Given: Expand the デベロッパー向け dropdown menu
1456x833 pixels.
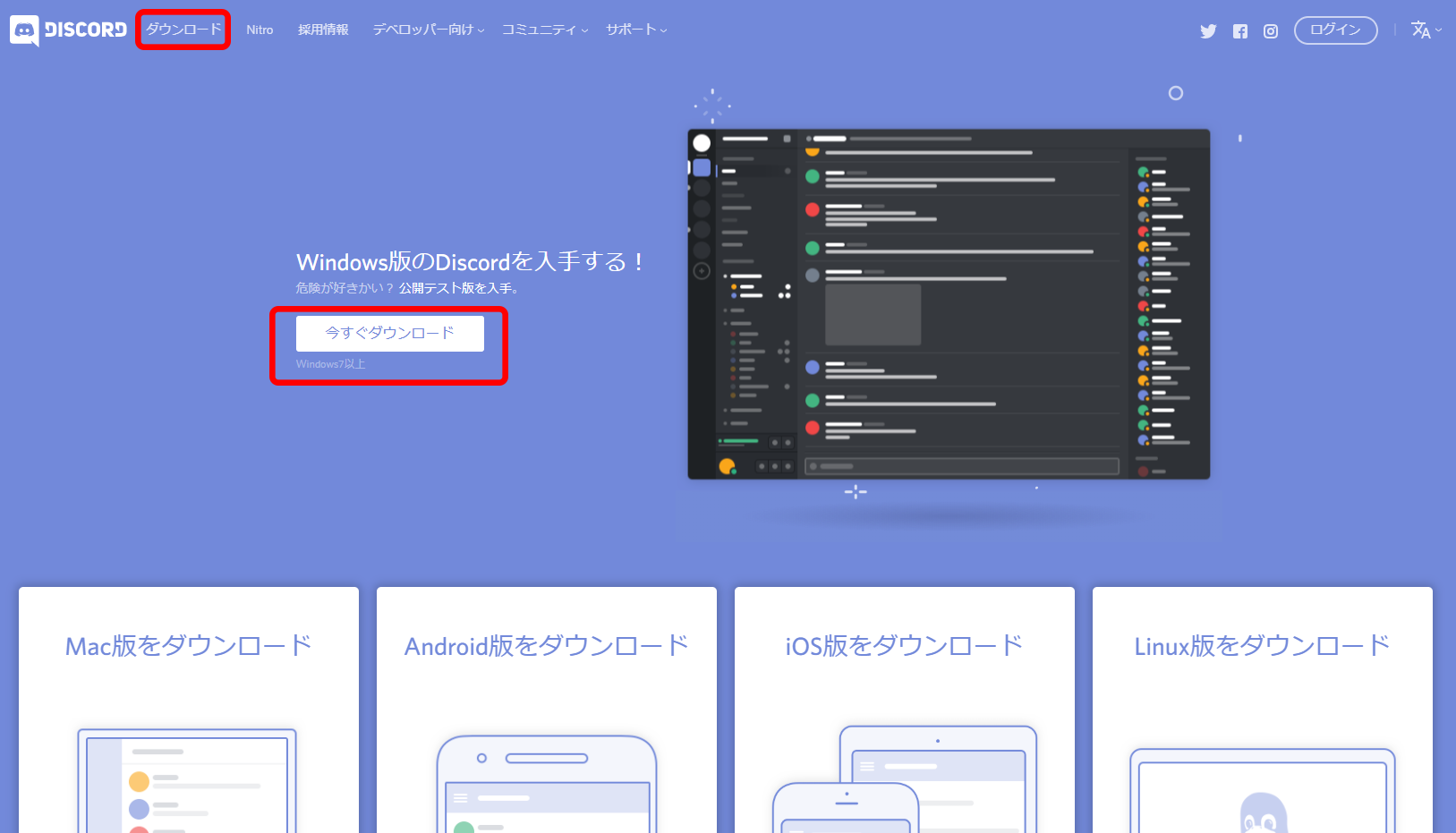Looking at the screenshot, I should 429,30.
